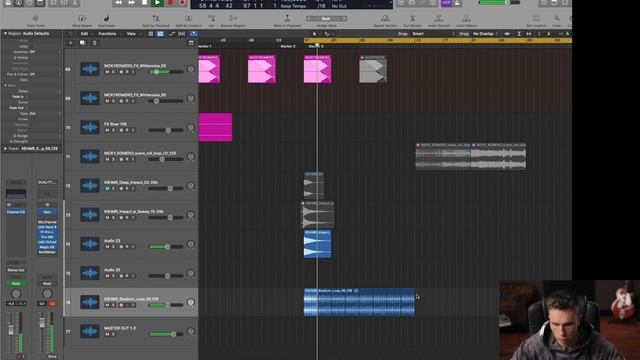Click the pan knob on the Audio 25 track

[x=190, y=273]
